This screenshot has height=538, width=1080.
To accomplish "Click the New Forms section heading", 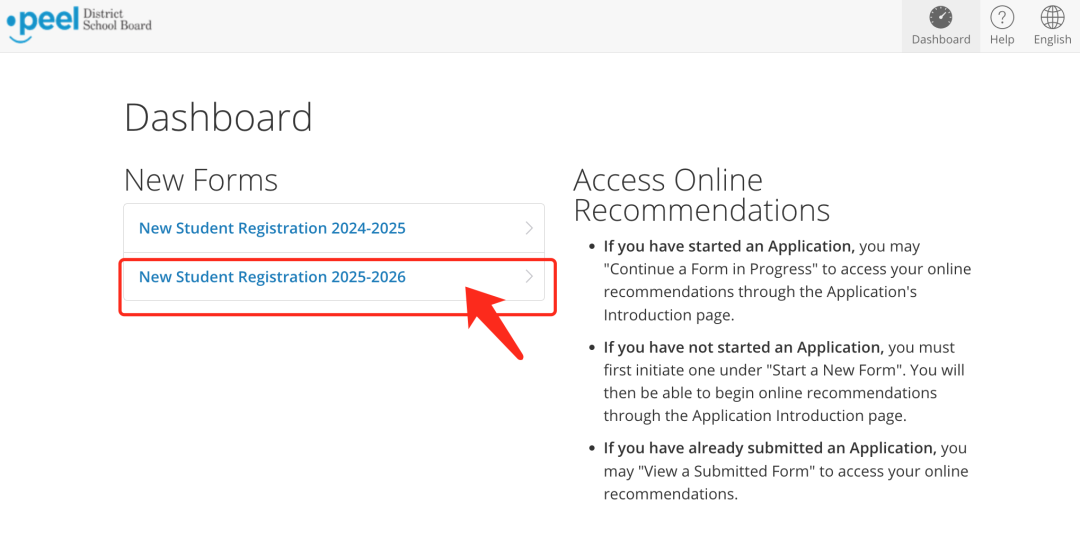I will [200, 180].
